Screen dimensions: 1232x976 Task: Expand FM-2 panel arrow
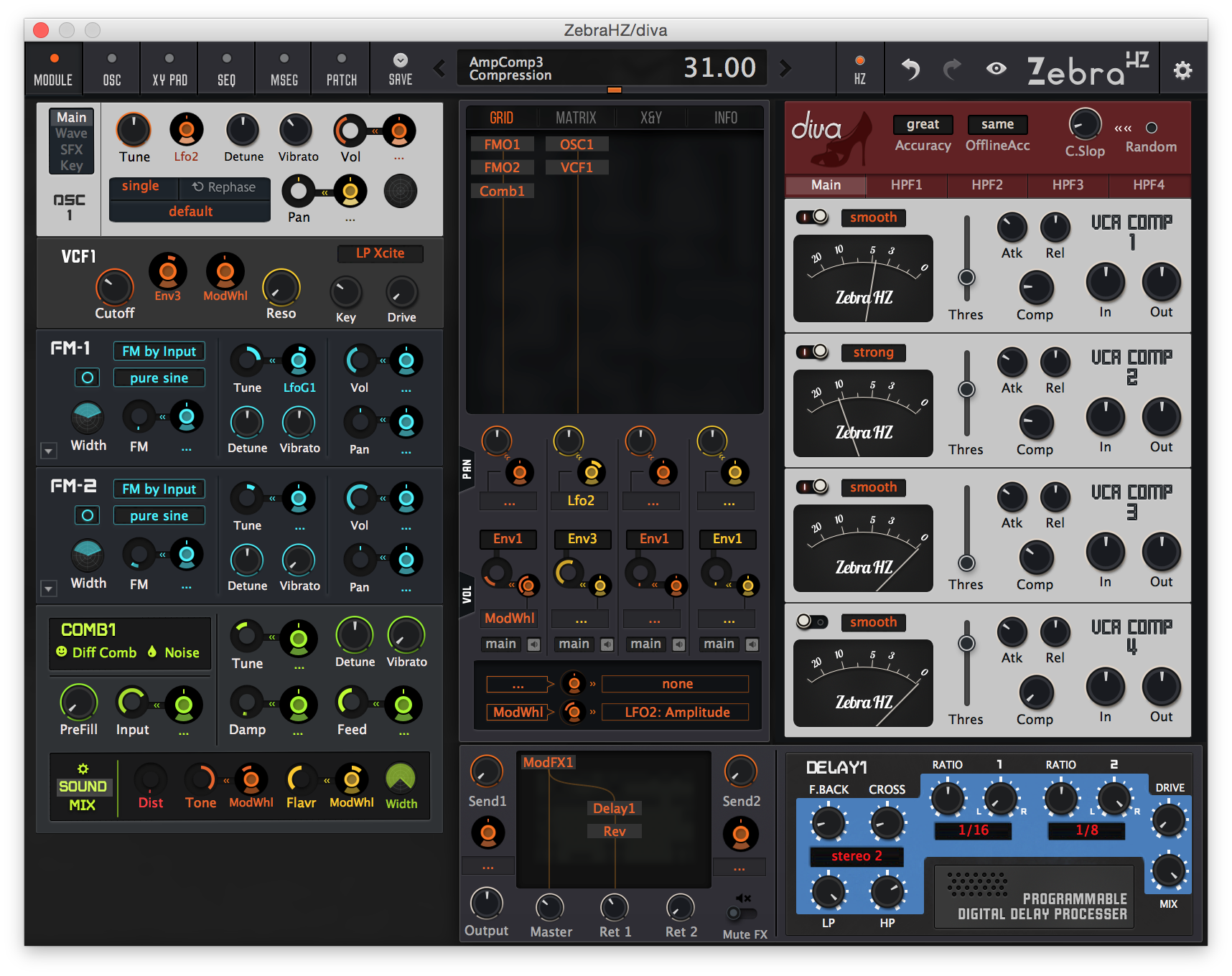point(48,589)
